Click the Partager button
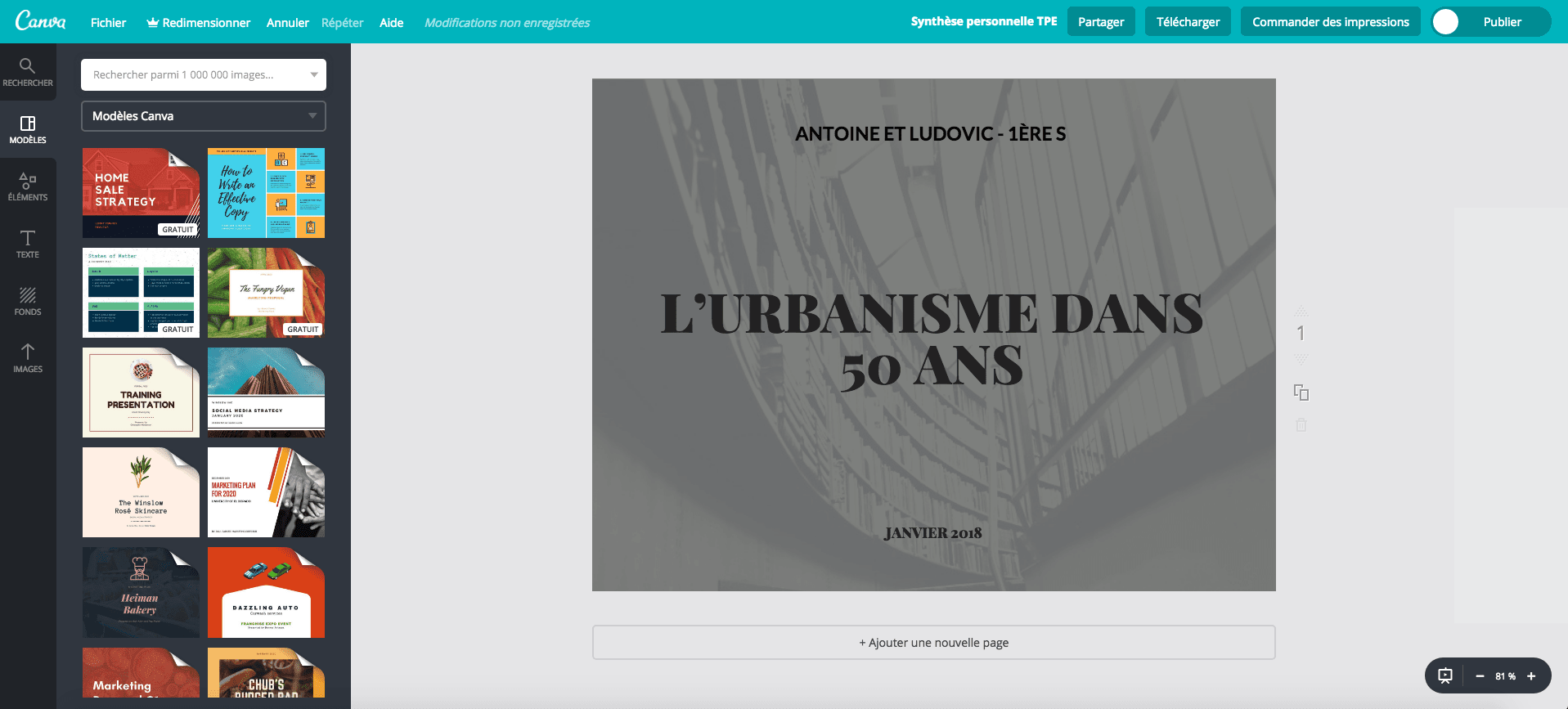Viewport: 1568px width, 709px height. [x=1101, y=22]
